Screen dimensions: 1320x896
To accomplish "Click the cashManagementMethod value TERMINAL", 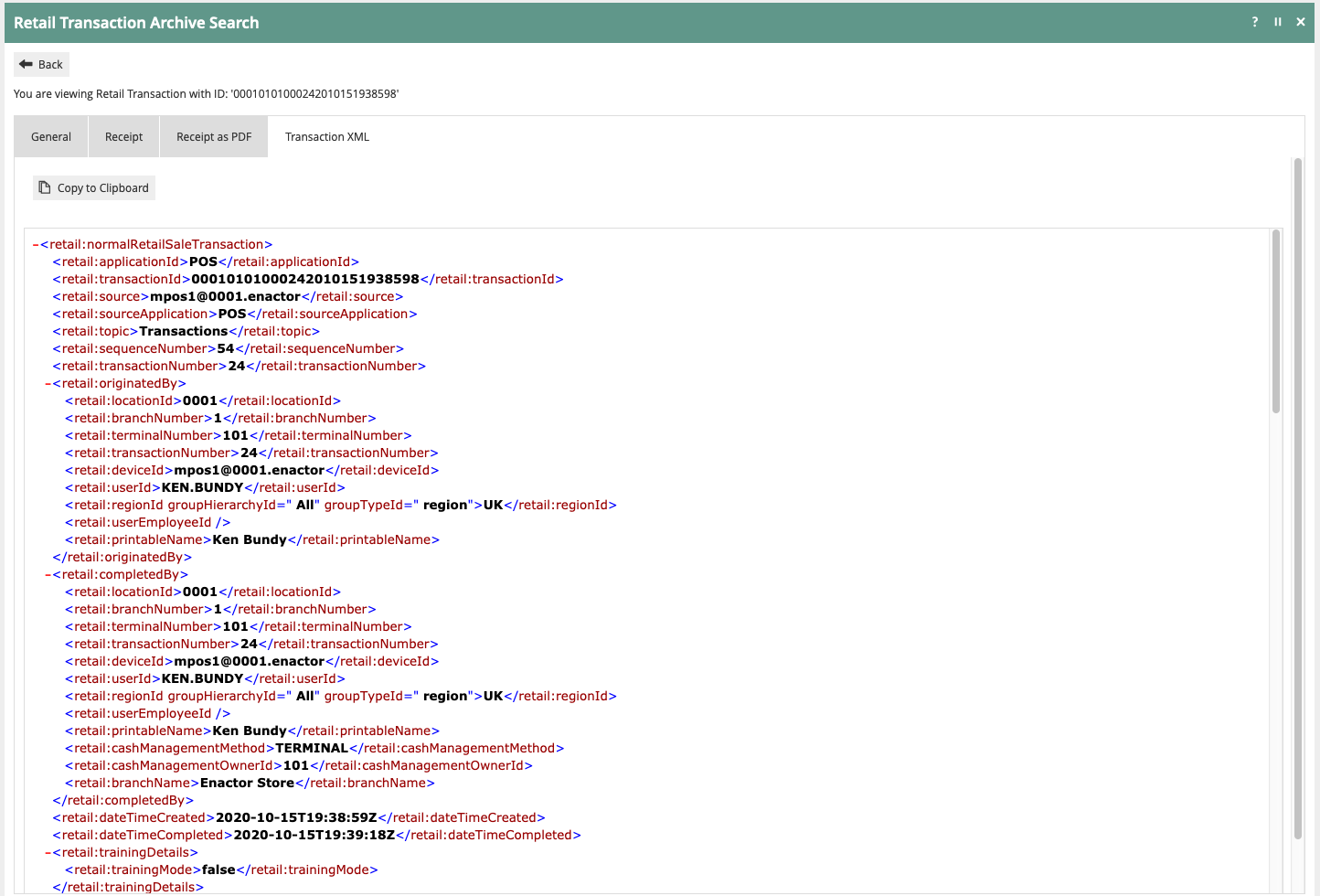I will coord(312,748).
